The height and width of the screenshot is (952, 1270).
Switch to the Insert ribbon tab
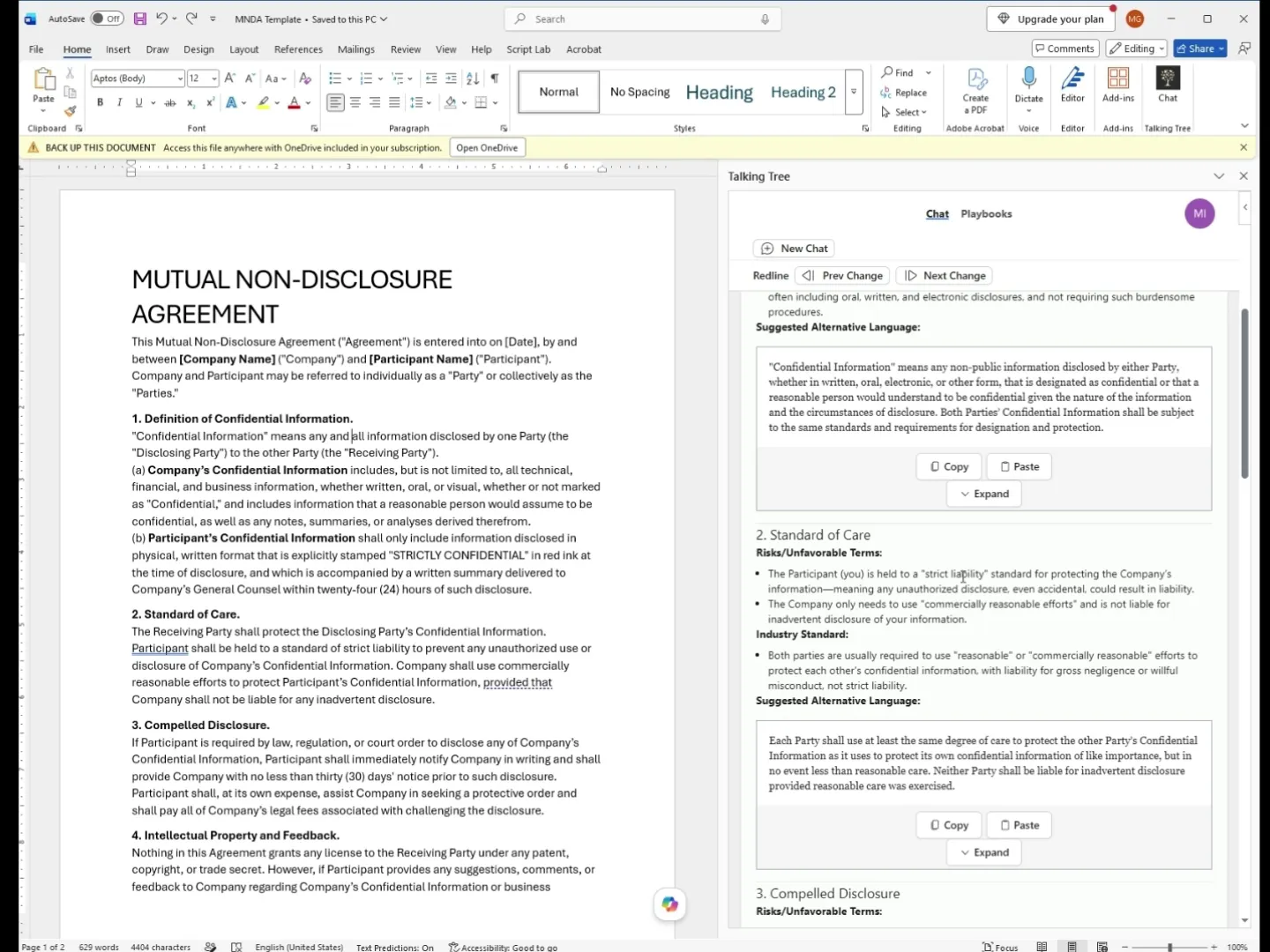pos(118,49)
